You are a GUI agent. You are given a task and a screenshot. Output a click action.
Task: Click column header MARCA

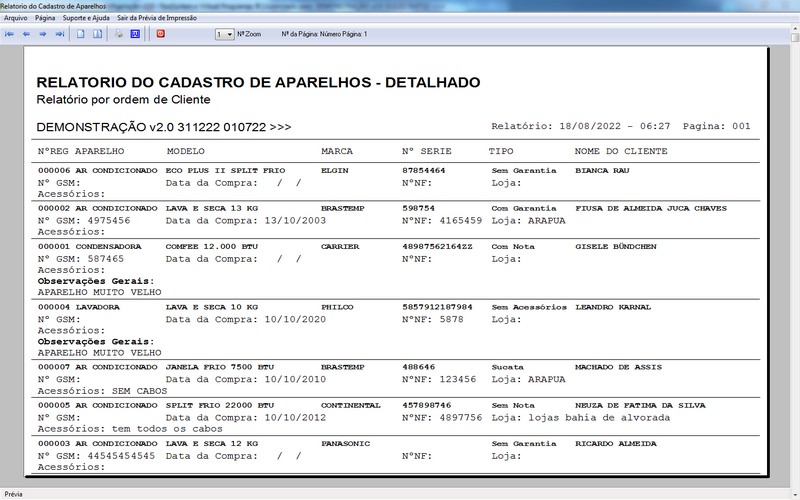pyautogui.click(x=337, y=151)
